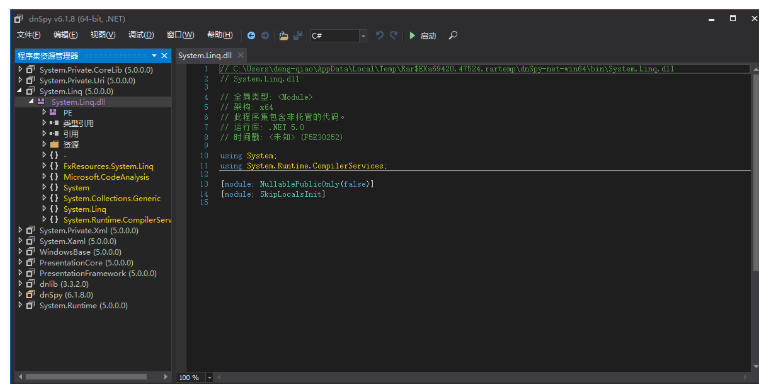Image resolution: width=759 pixels, height=384 pixels.
Task: Click the save all icon in toolbar
Action: pos(298,35)
